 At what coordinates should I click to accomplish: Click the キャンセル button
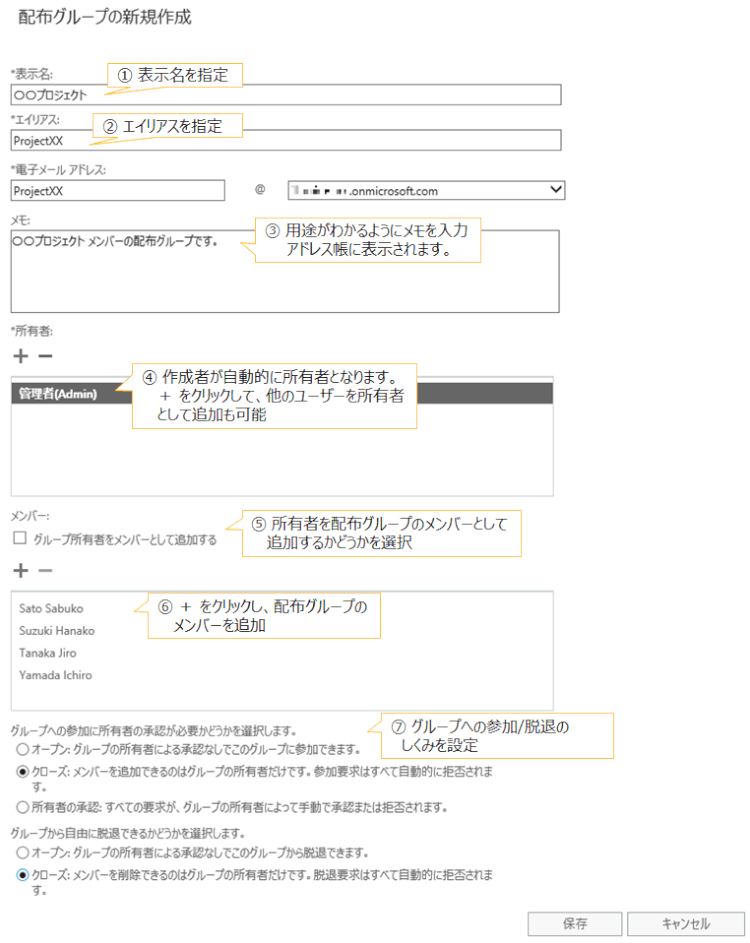tap(686, 924)
